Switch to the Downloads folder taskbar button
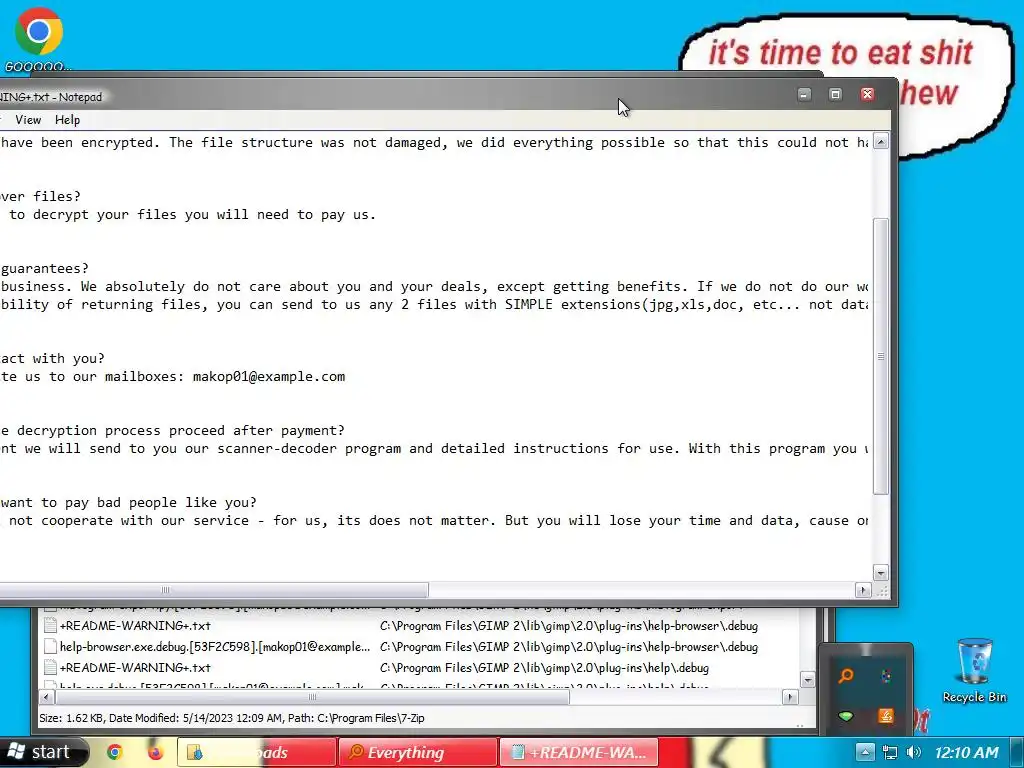The height and width of the screenshot is (768, 1024). click(x=257, y=752)
